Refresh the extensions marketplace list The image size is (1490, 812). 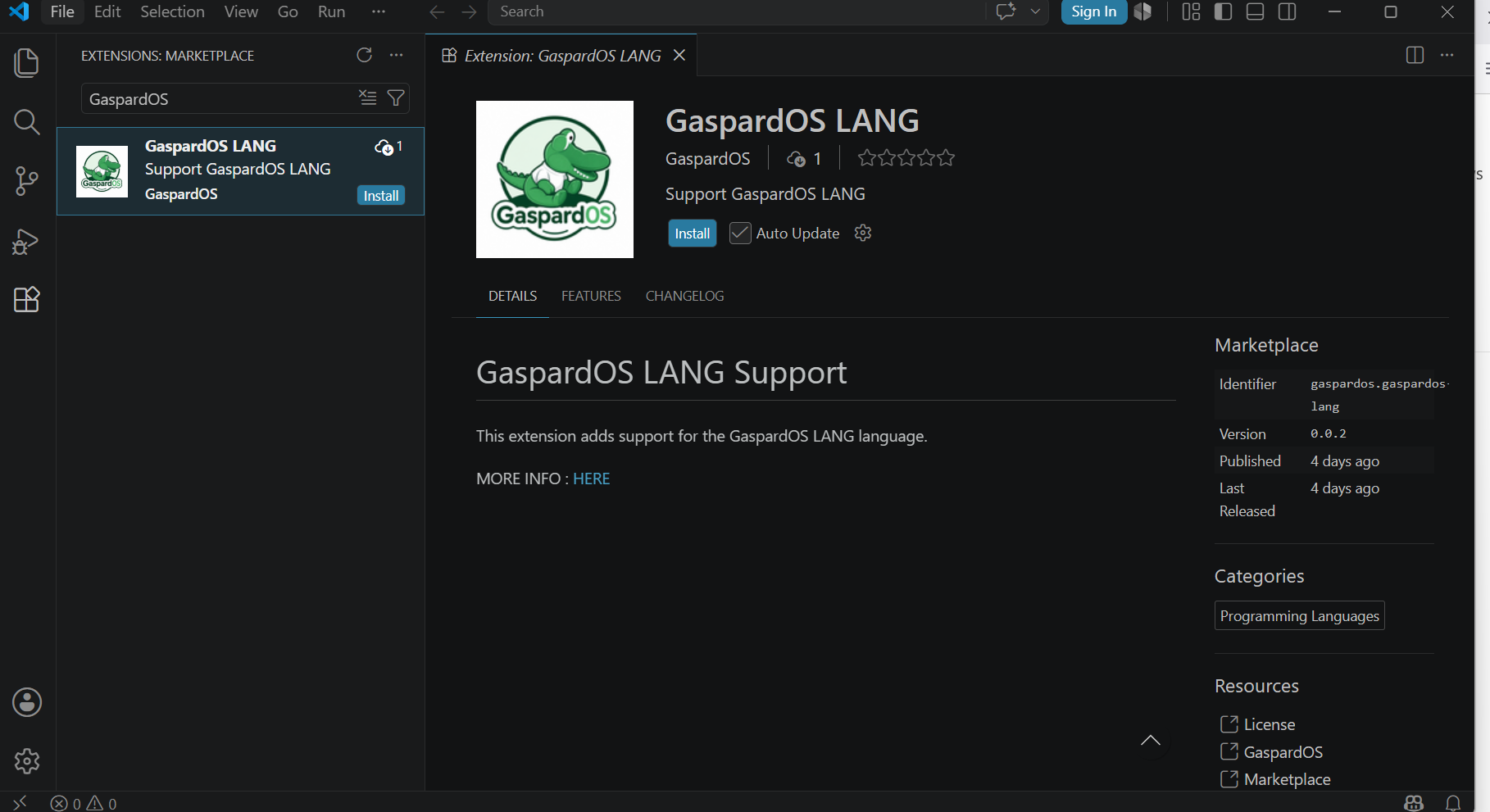click(365, 55)
